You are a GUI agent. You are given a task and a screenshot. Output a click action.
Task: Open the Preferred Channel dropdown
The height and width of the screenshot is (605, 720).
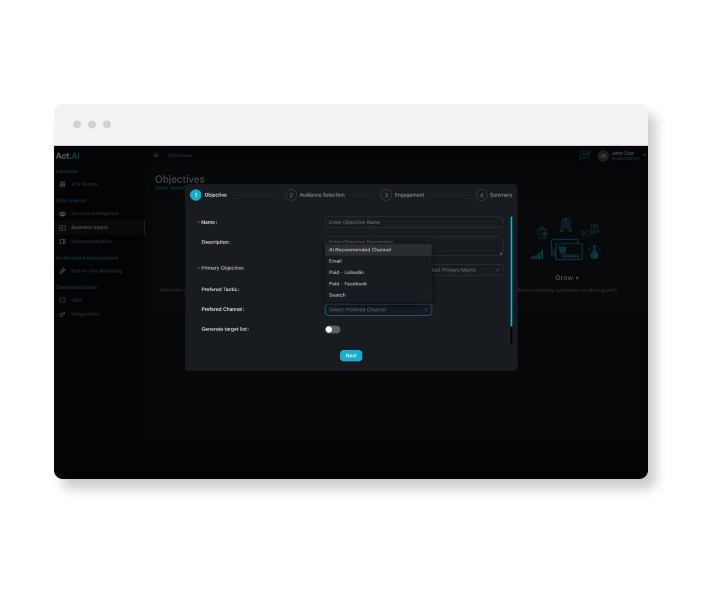tap(378, 310)
